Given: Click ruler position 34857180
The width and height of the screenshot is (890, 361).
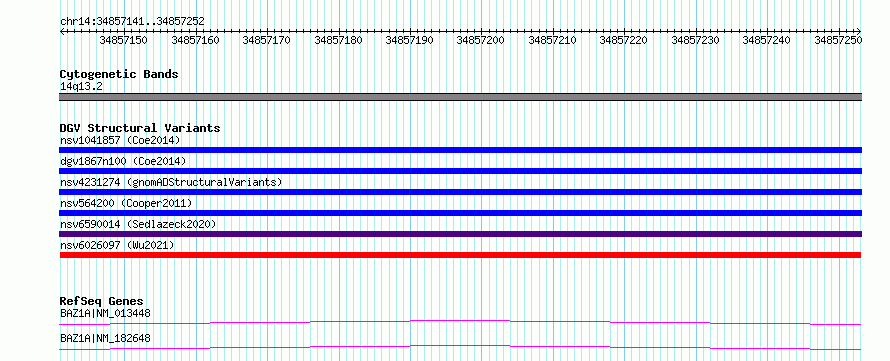Looking at the screenshot, I should pyautogui.click(x=338, y=40).
